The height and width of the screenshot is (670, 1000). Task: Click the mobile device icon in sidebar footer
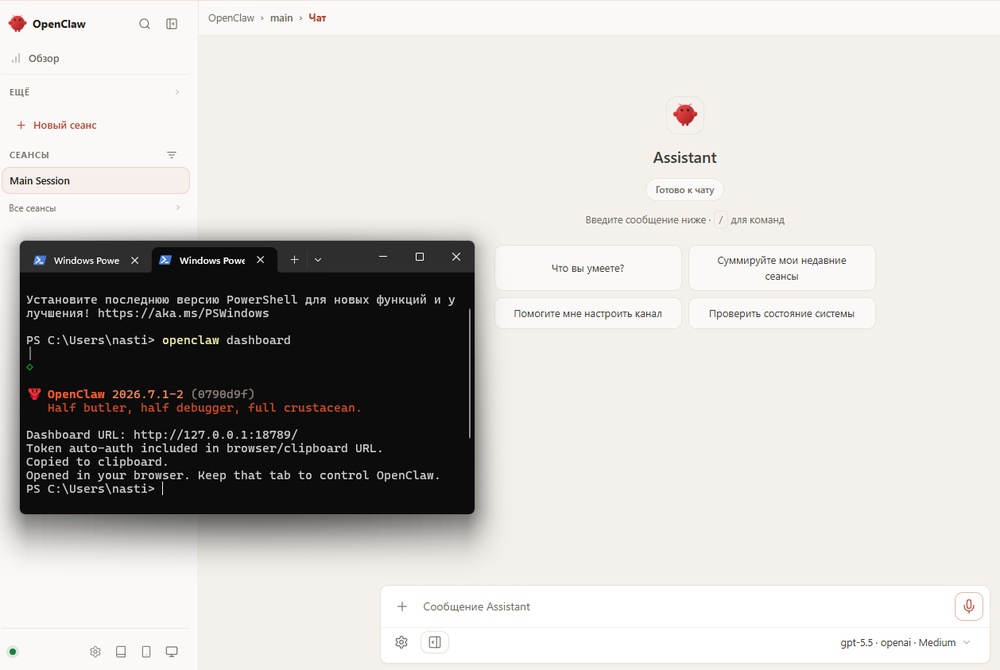[x=146, y=652]
